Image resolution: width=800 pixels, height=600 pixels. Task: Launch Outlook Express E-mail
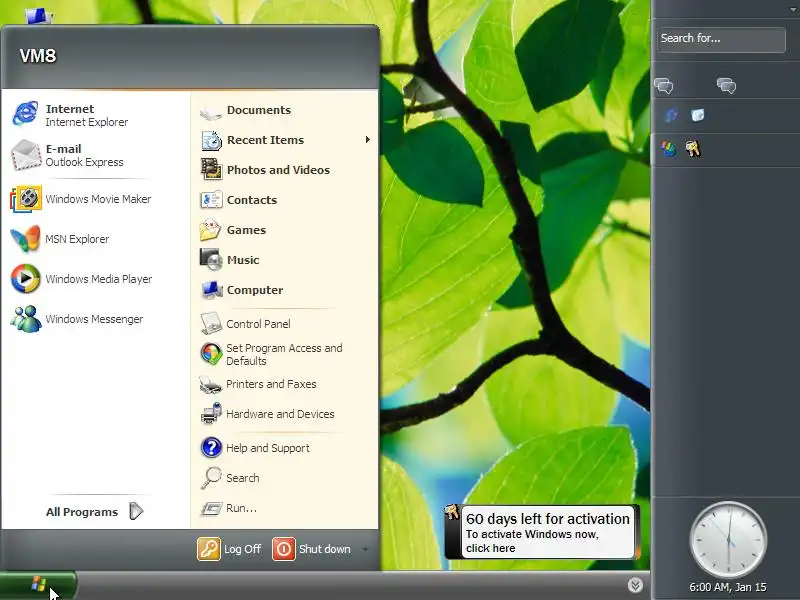(69, 155)
